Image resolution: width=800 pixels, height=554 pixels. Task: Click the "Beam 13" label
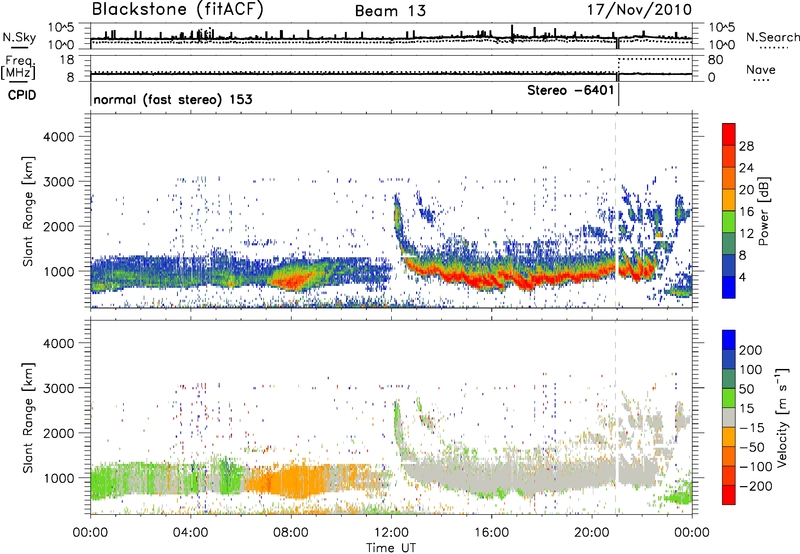[x=390, y=11]
